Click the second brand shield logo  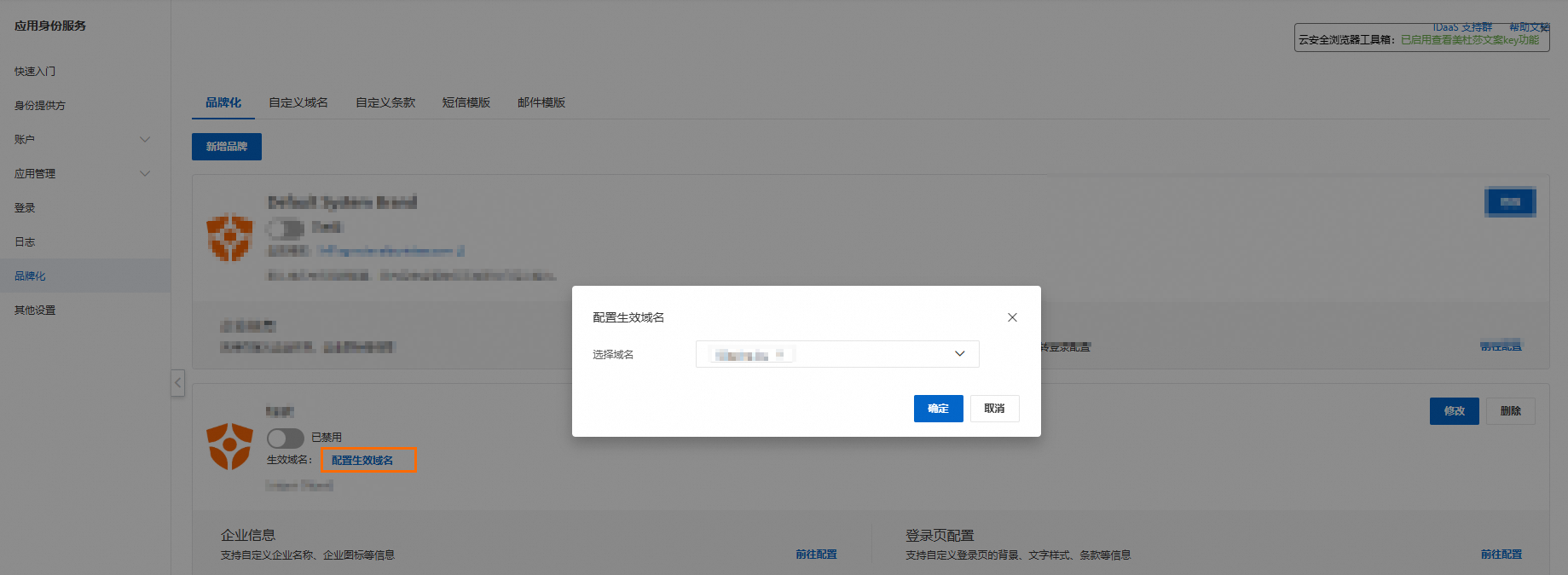[230, 446]
